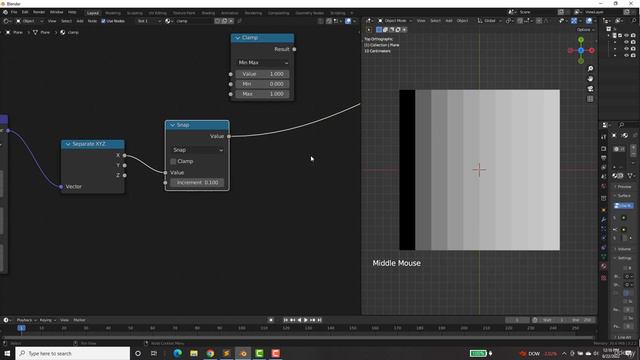Image resolution: width=640 pixels, height=360 pixels.
Task: Open the Global transform orientation dropdown
Action: tap(489, 21)
